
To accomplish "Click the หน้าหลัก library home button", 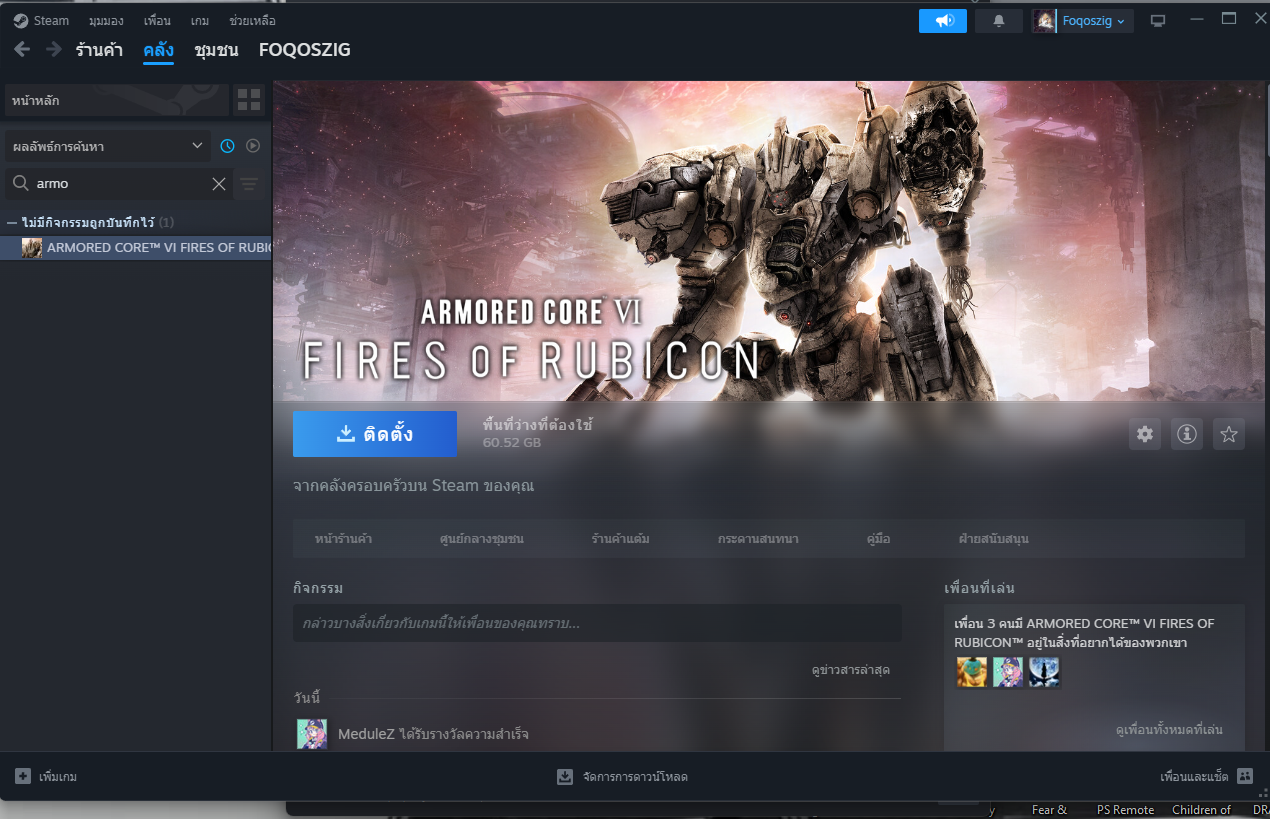I will [118, 100].
